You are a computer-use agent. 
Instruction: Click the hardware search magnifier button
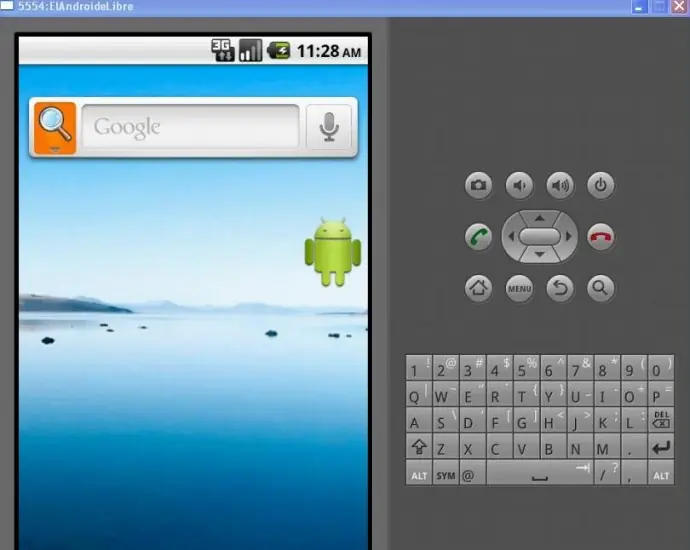(601, 288)
